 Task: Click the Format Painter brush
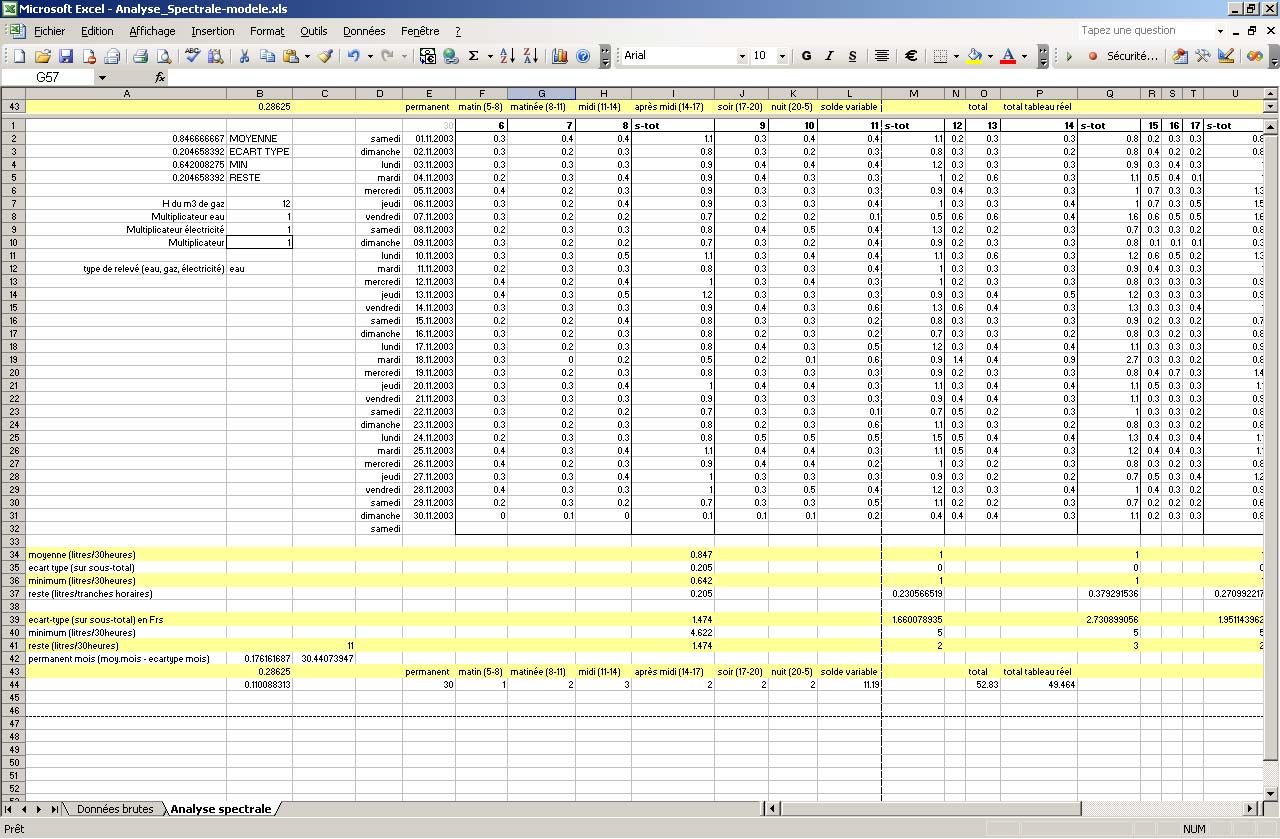coord(325,57)
